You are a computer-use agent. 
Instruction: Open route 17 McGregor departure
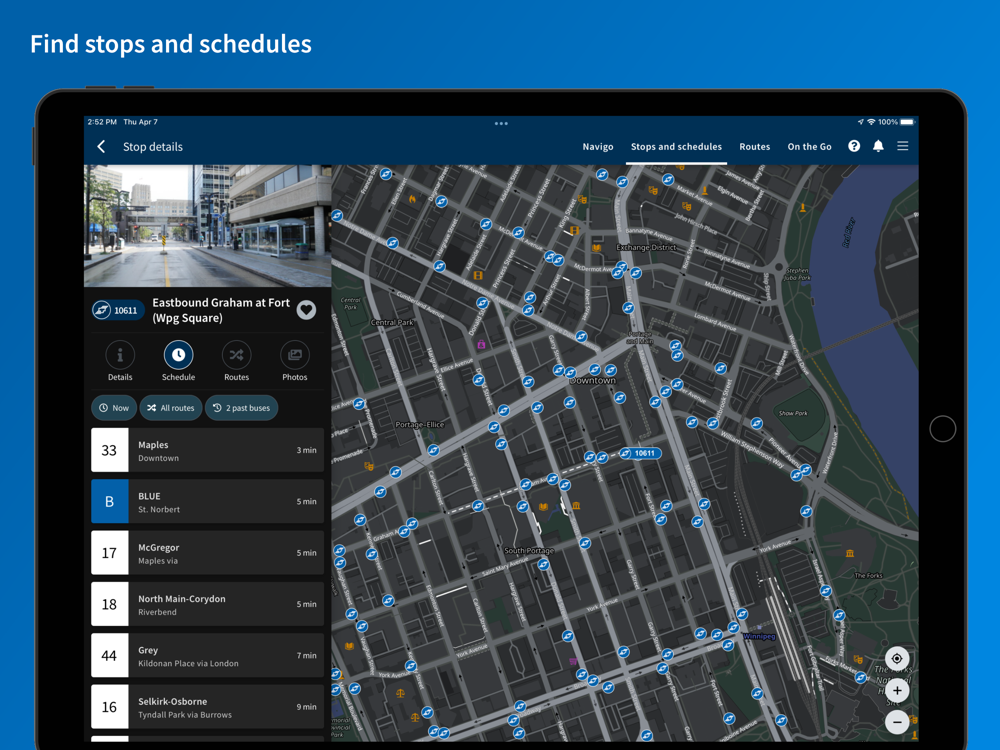(x=207, y=553)
